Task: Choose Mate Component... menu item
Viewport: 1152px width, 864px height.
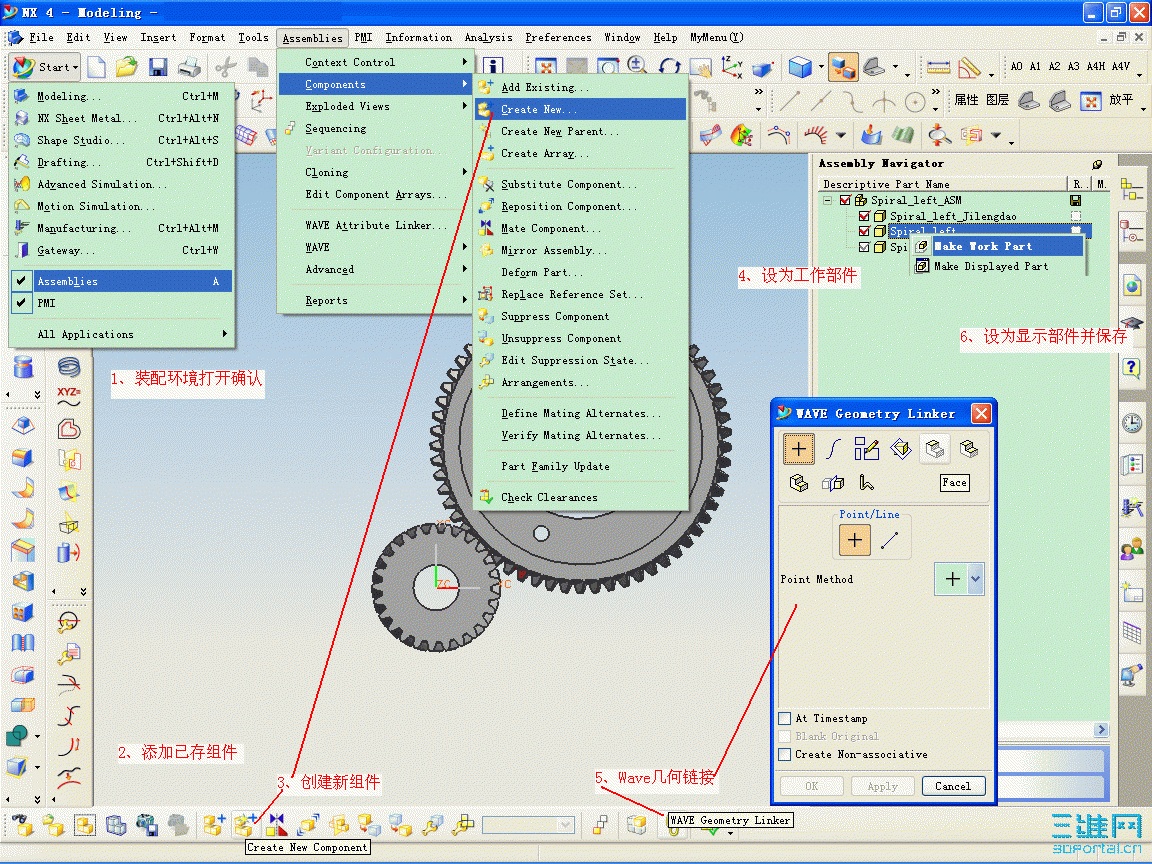Action: click(580, 228)
